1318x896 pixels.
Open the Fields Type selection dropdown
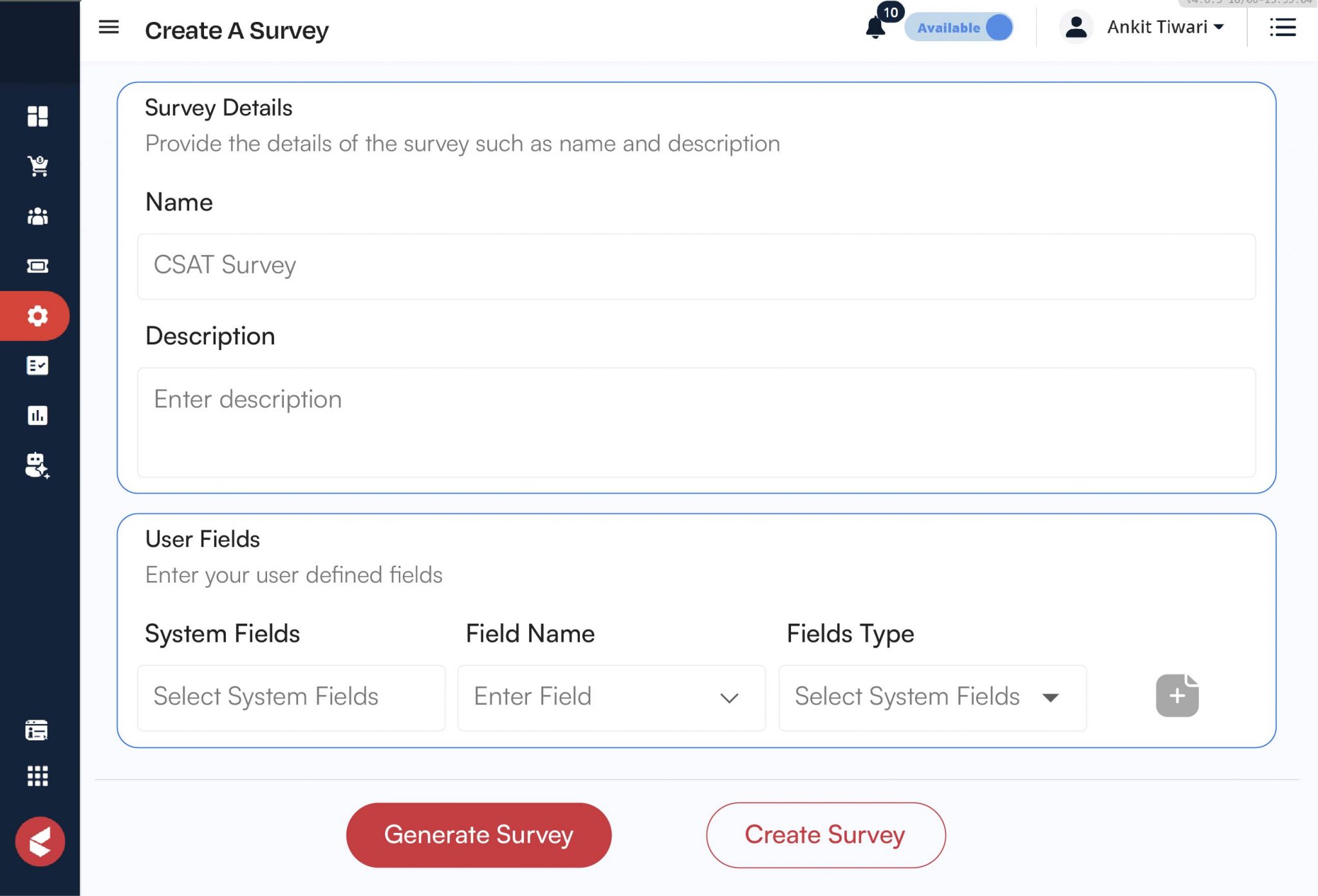(1052, 698)
